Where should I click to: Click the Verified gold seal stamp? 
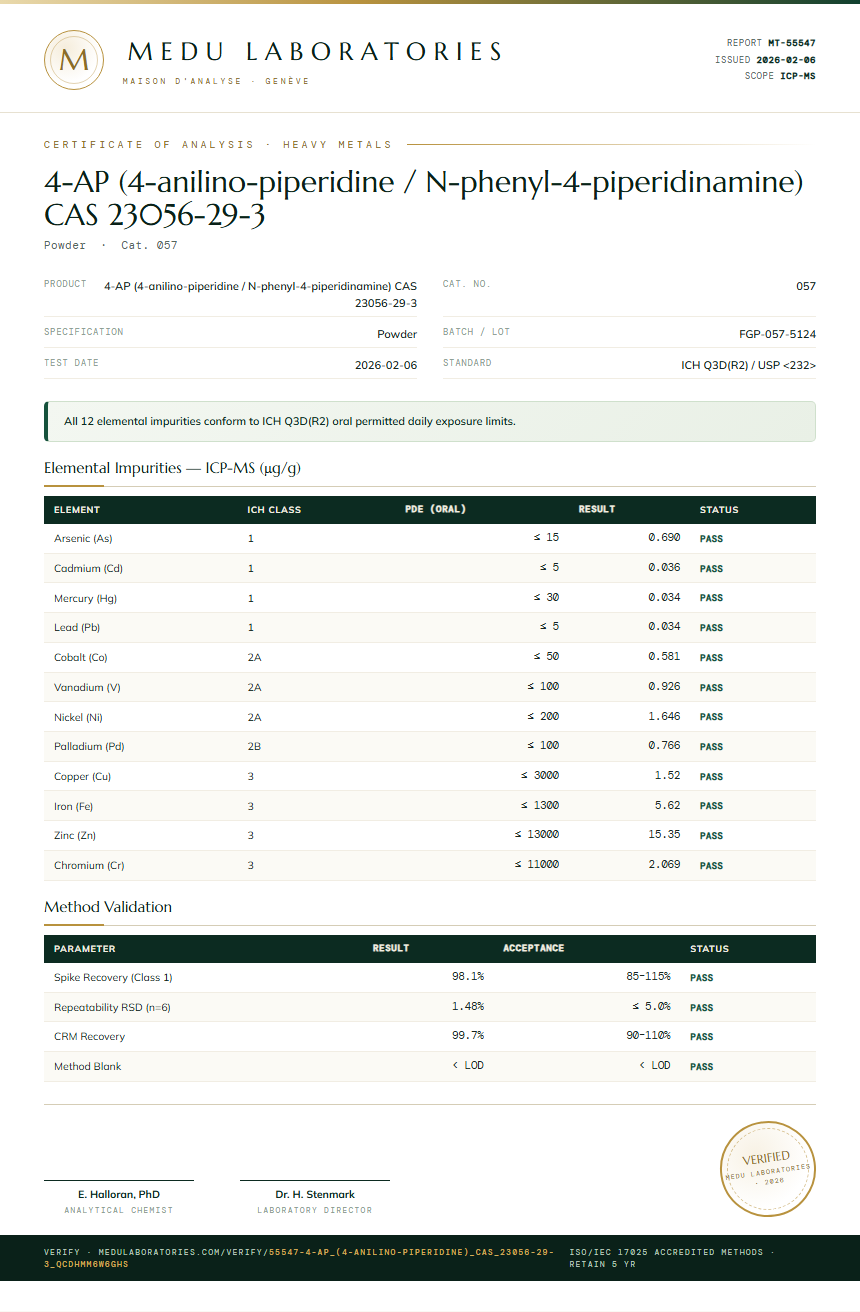pos(768,1169)
